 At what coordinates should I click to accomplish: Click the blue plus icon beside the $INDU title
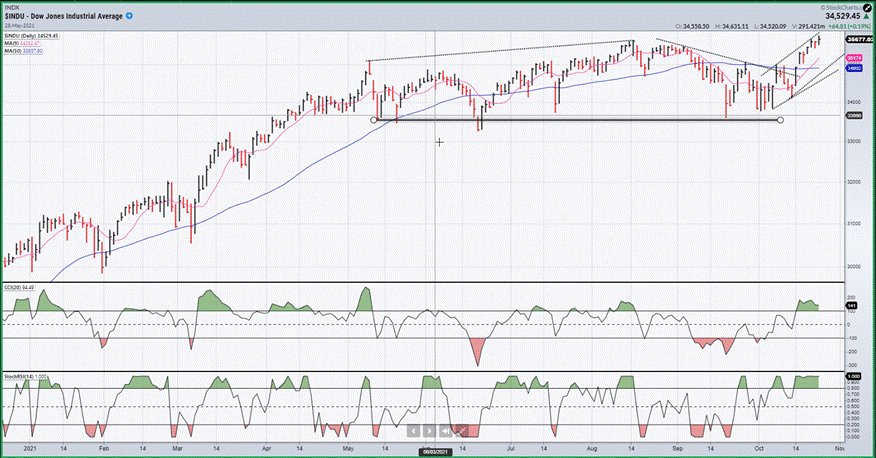point(129,16)
